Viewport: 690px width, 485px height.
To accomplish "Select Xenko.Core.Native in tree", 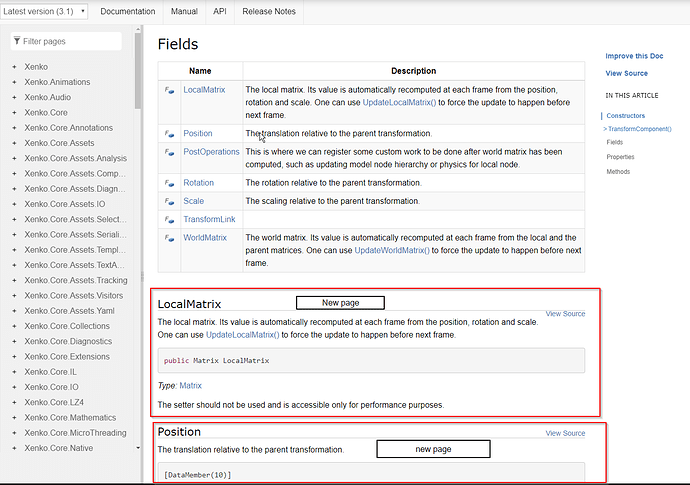I will coord(59,448).
